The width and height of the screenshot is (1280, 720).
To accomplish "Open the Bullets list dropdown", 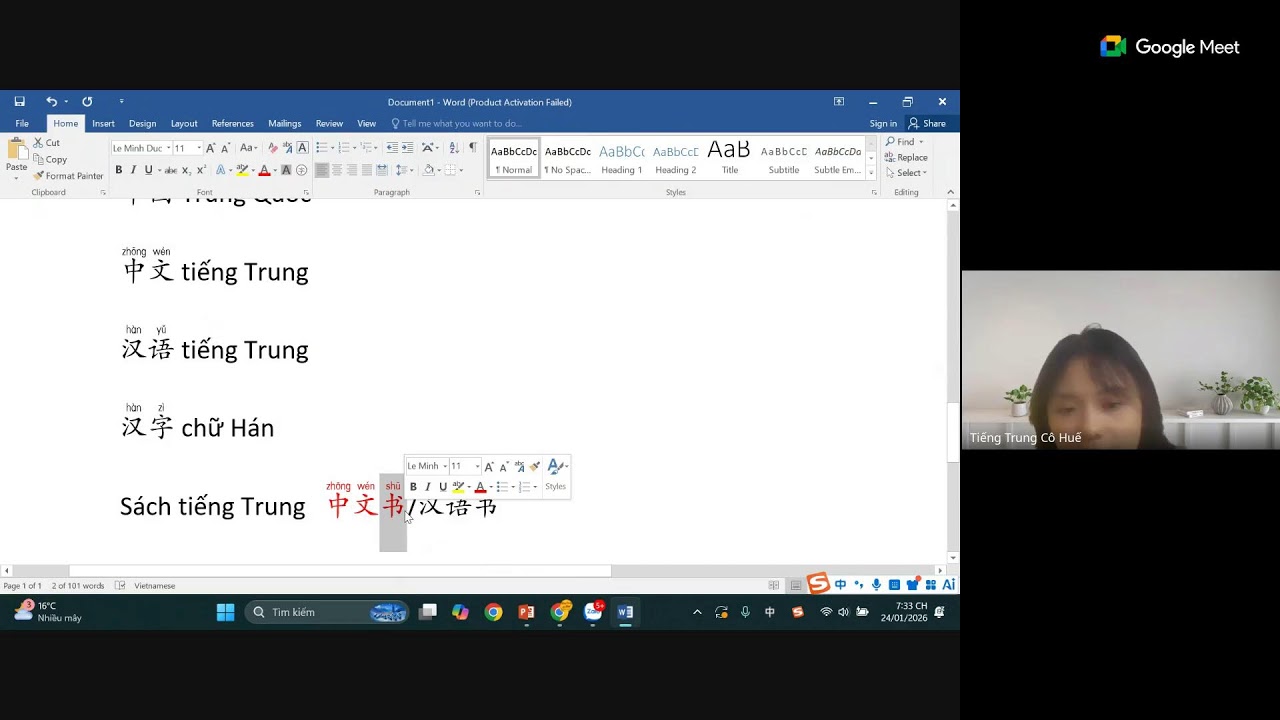I will click(332, 148).
